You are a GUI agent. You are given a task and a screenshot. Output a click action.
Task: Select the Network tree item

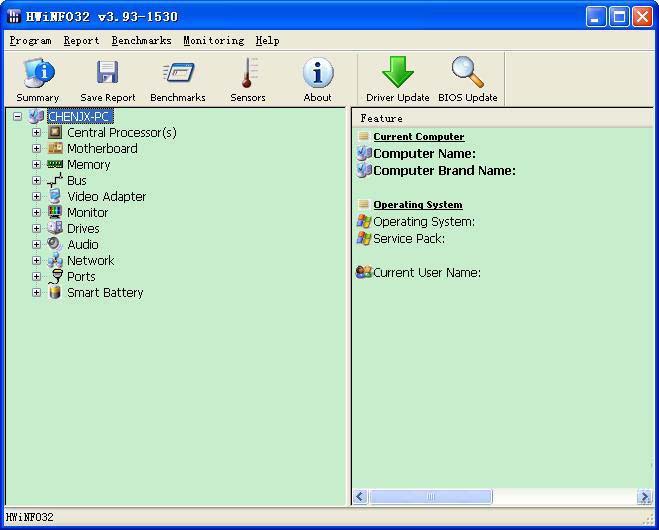(90, 261)
